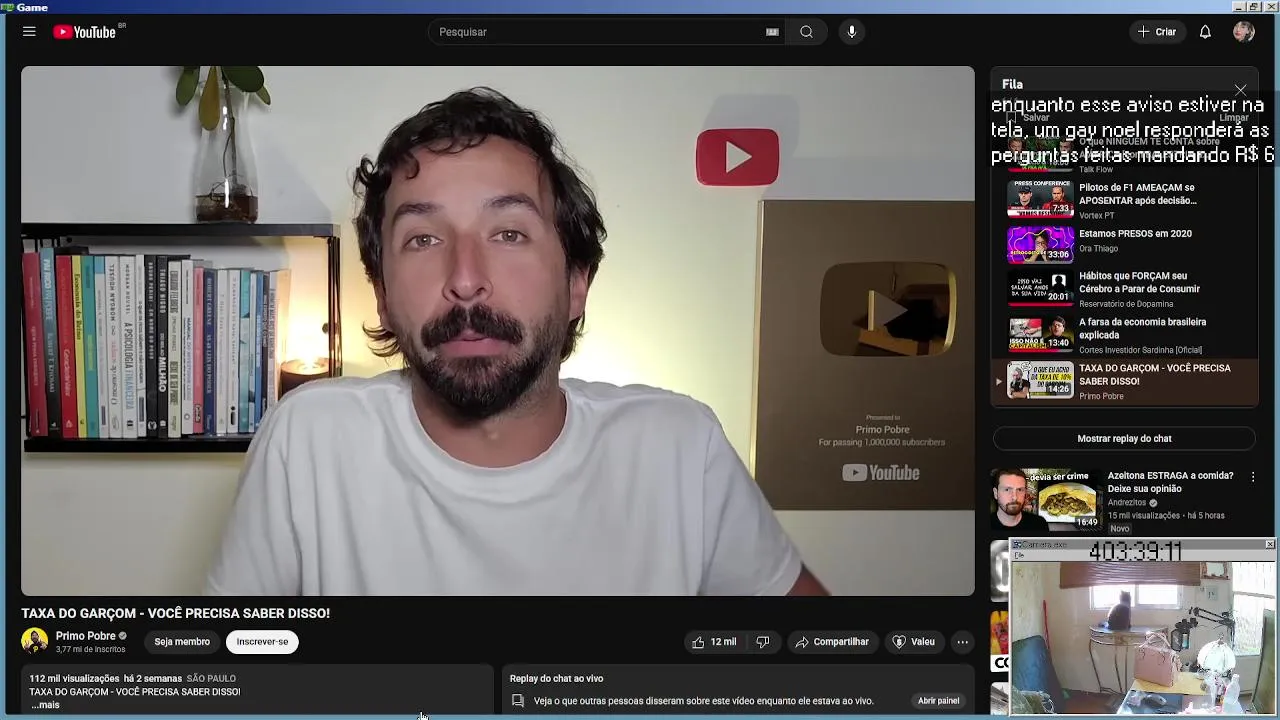The height and width of the screenshot is (720, 1280).
Task: Go to the YouTube home logo
Action: pyautogui.click(x=86, y=32)
